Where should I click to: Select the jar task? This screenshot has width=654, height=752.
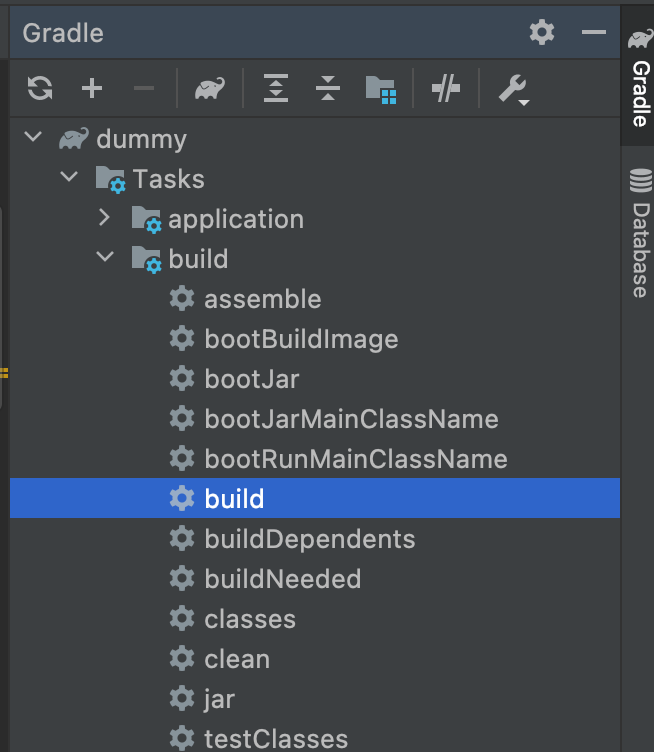coord(315,699)
